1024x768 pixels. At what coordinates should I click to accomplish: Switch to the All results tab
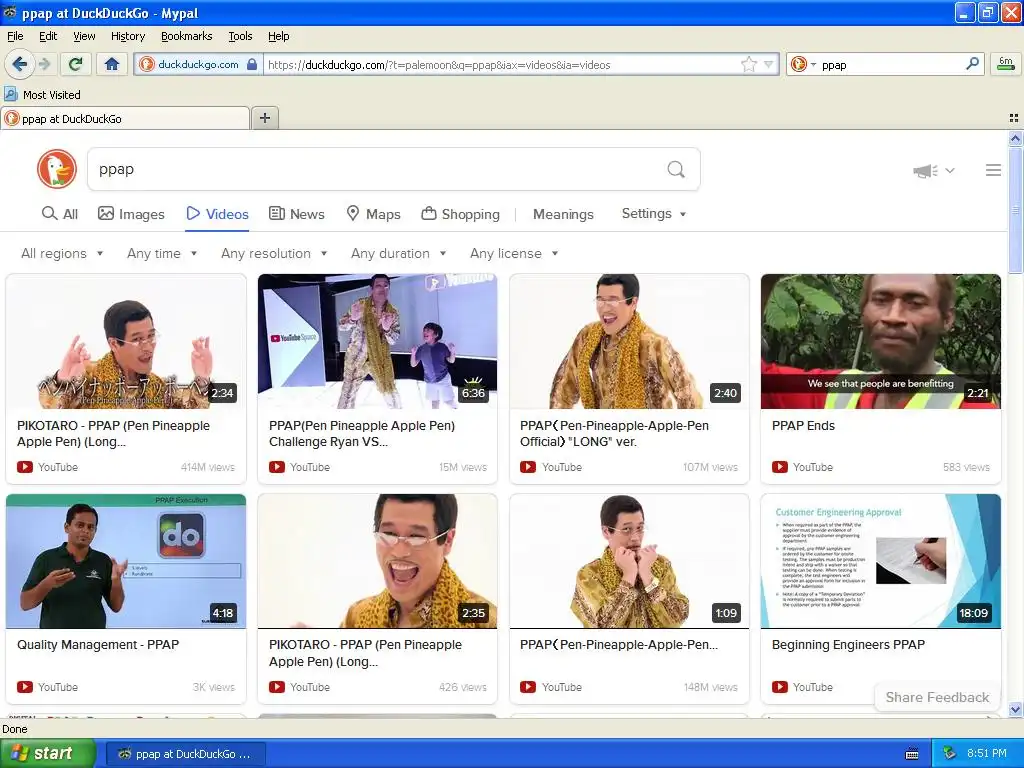click(x=59, y=214)
